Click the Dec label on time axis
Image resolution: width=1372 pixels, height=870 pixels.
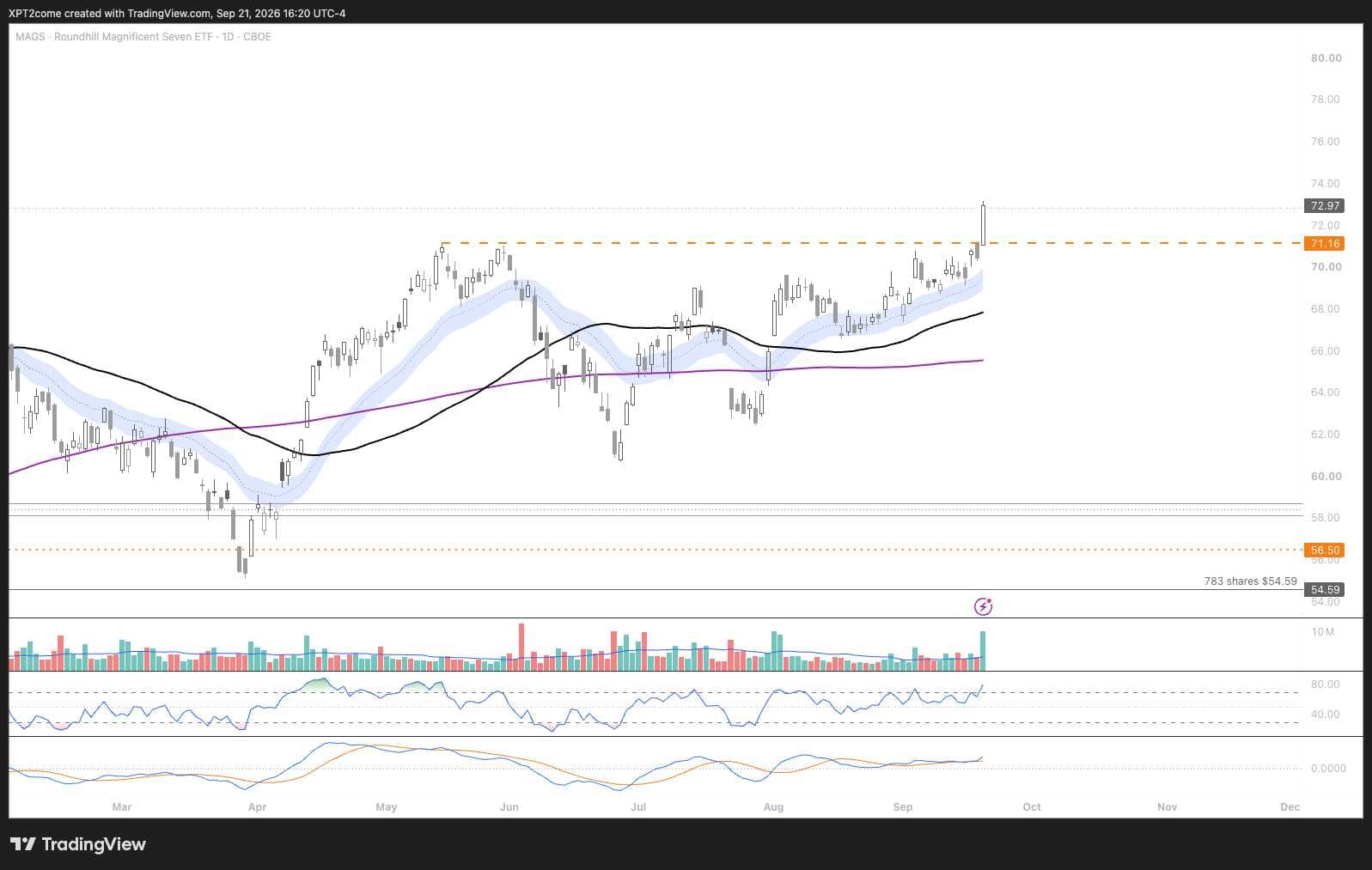pos(1290,807)
